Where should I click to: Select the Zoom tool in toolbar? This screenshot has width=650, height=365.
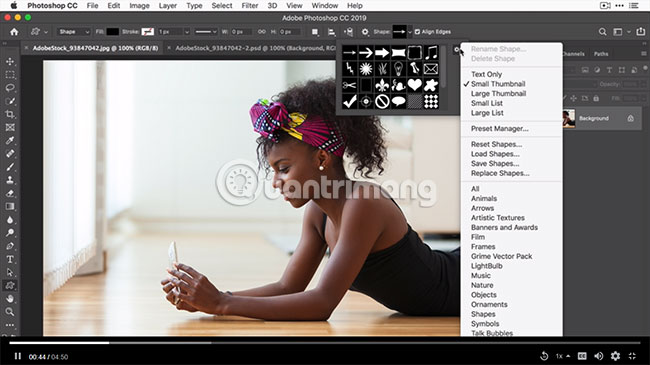coord(10,311)
